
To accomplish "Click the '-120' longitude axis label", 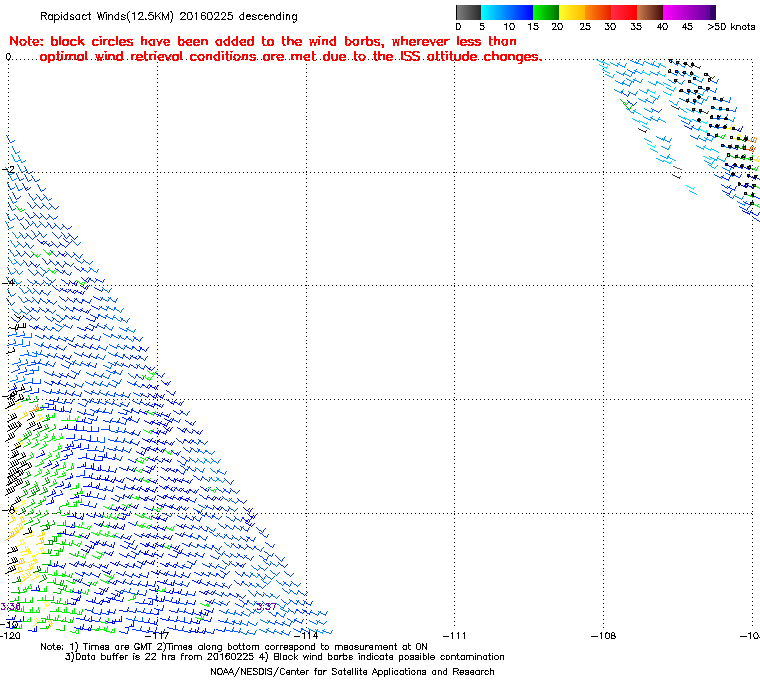I will pos(10,635).
